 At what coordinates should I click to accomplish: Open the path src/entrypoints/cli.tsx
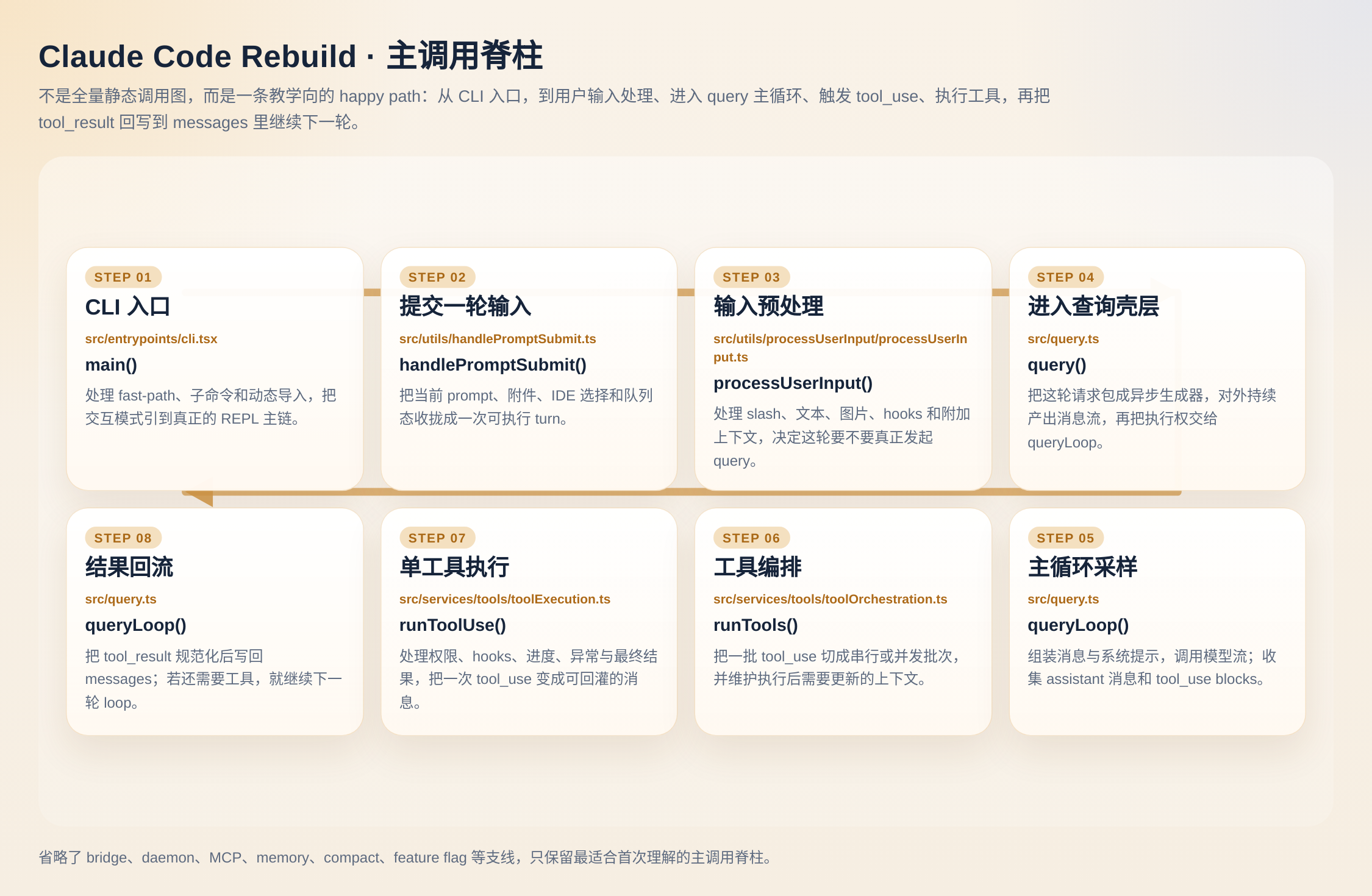(x=151, y=339)
